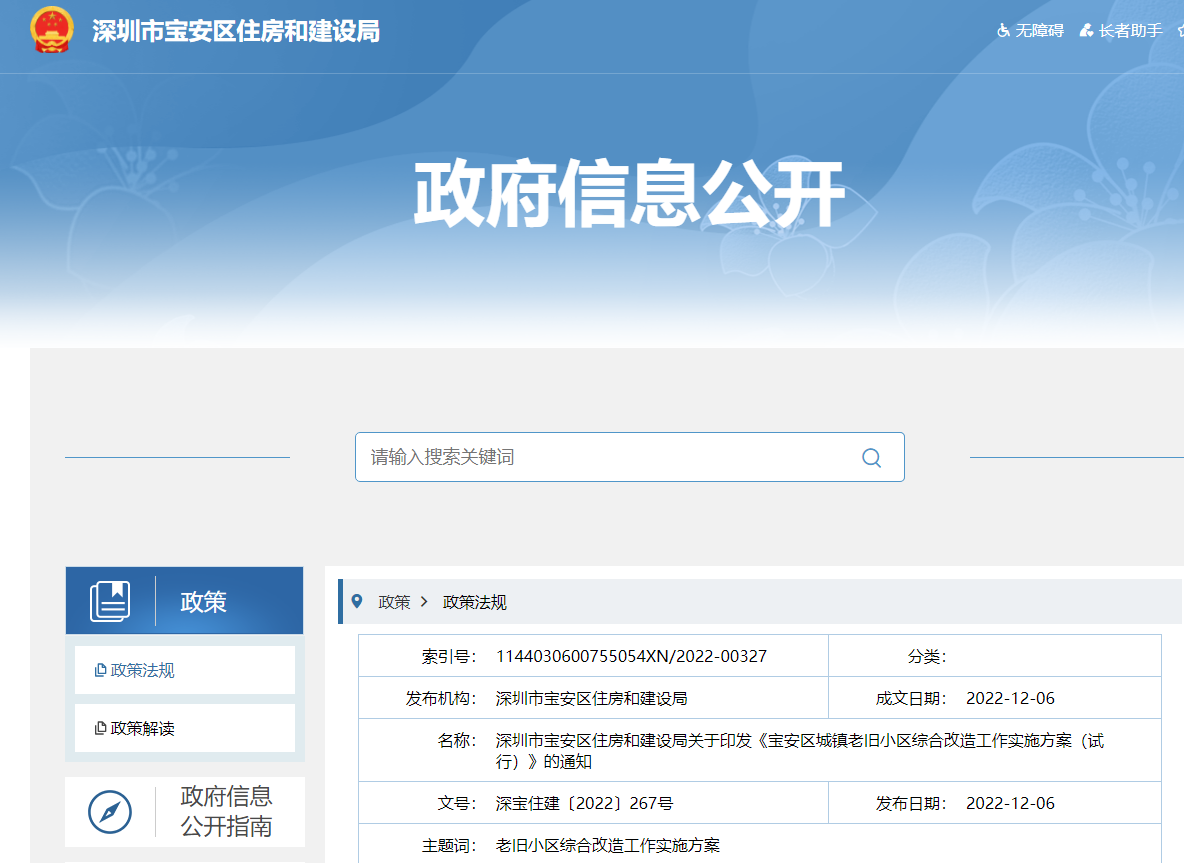
Task: Click the search magnifier icon
Action: (x=871, y=458)
